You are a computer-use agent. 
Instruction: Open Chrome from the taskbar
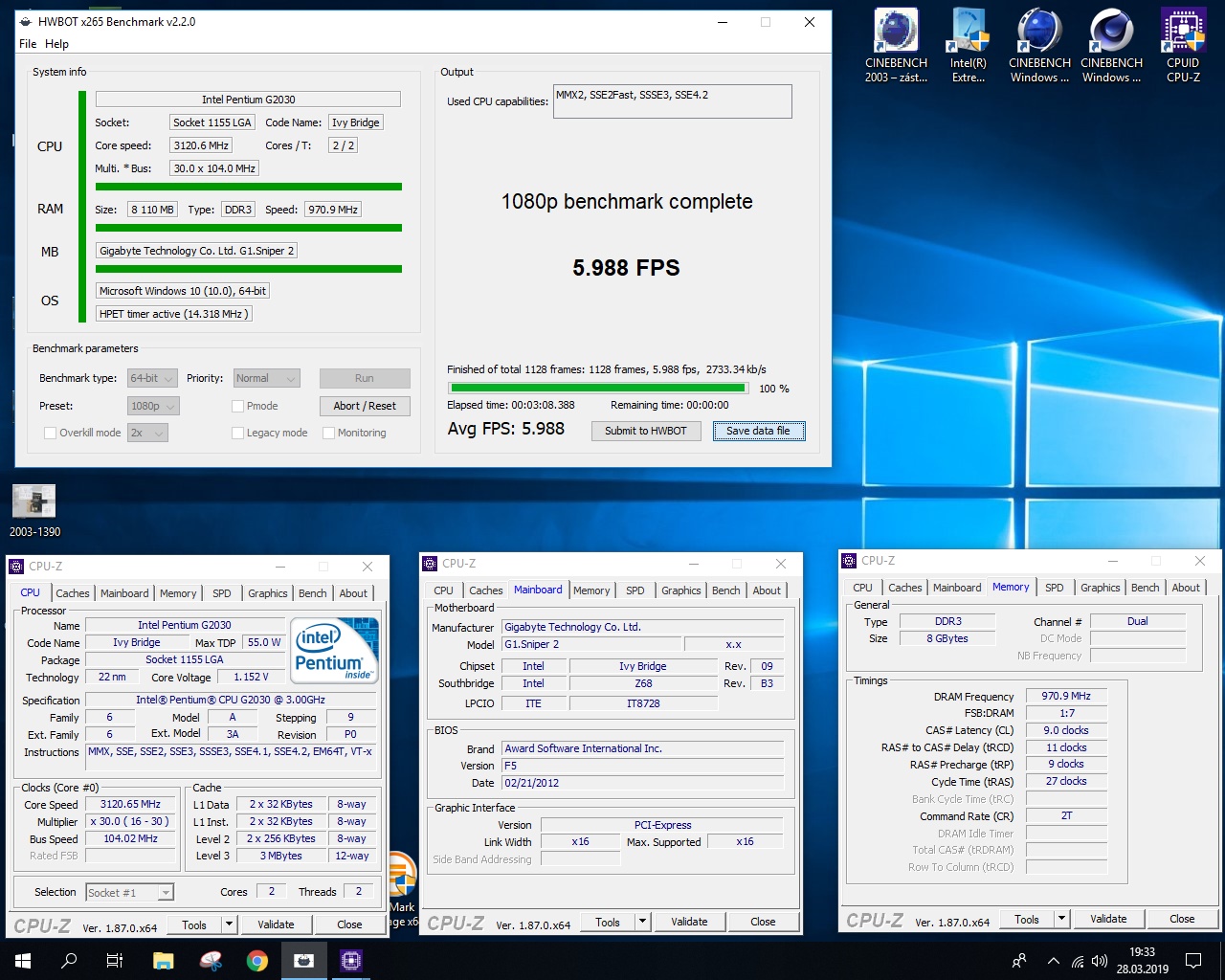[x=256, y=961]
